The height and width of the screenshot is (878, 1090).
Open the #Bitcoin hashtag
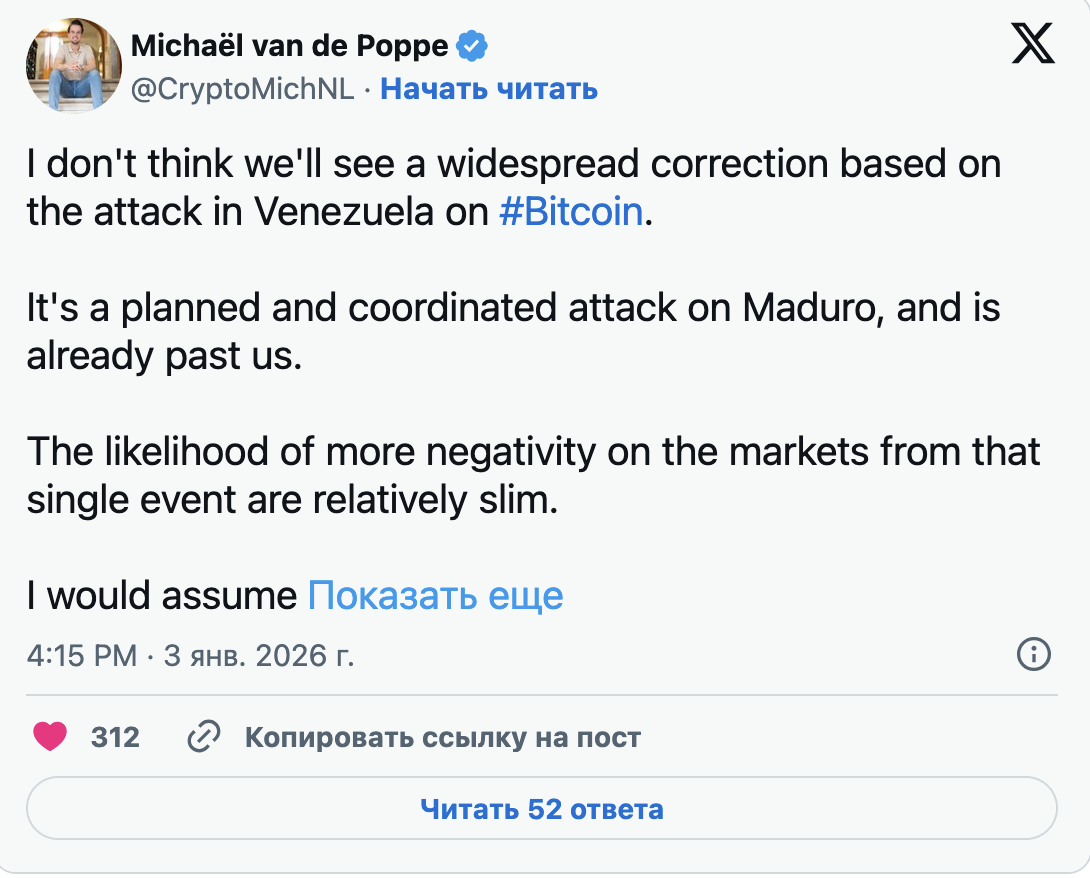(x=571, y=212)
